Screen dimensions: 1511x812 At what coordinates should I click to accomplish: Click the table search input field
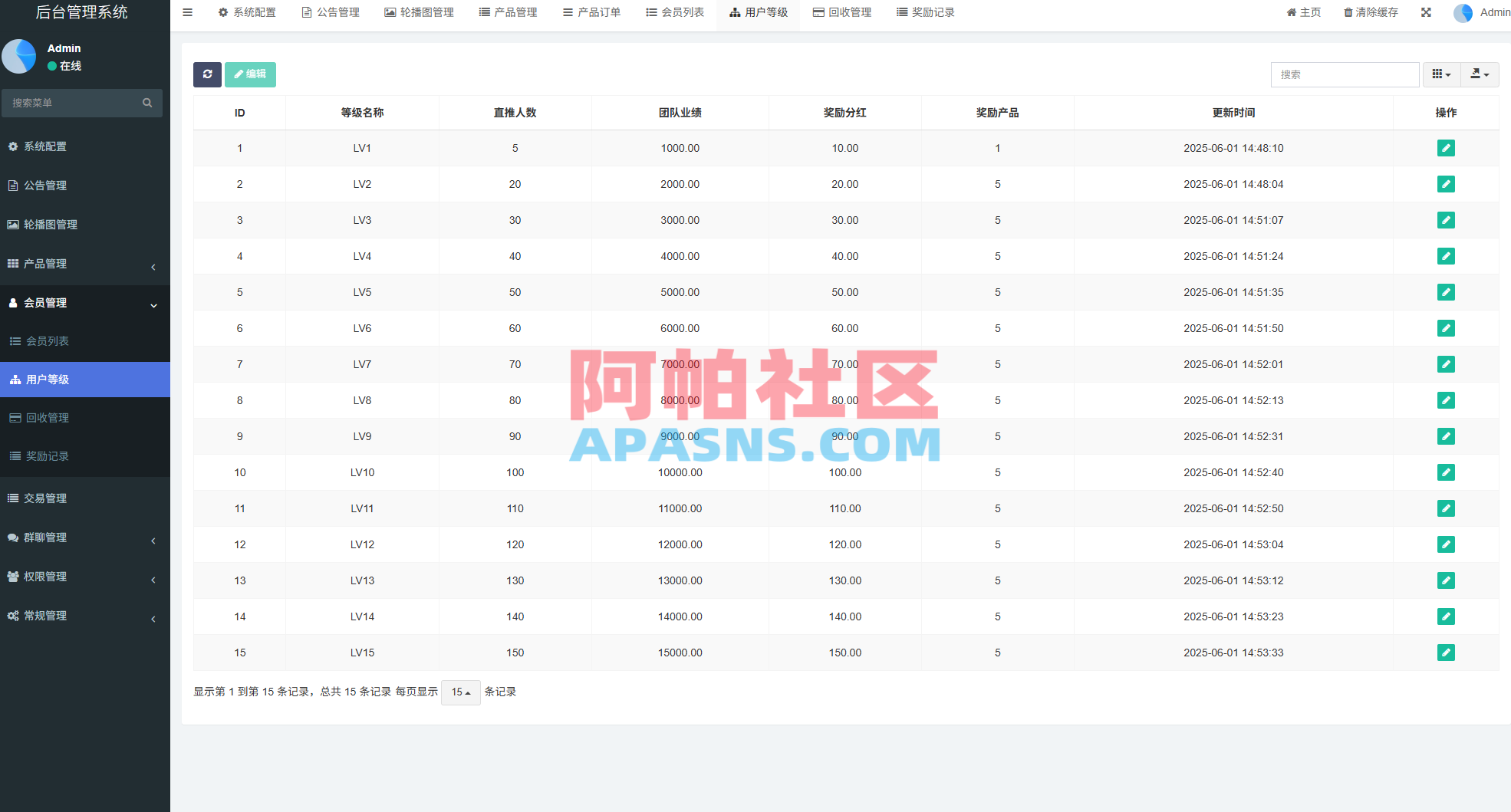(x=1345, y=74)
